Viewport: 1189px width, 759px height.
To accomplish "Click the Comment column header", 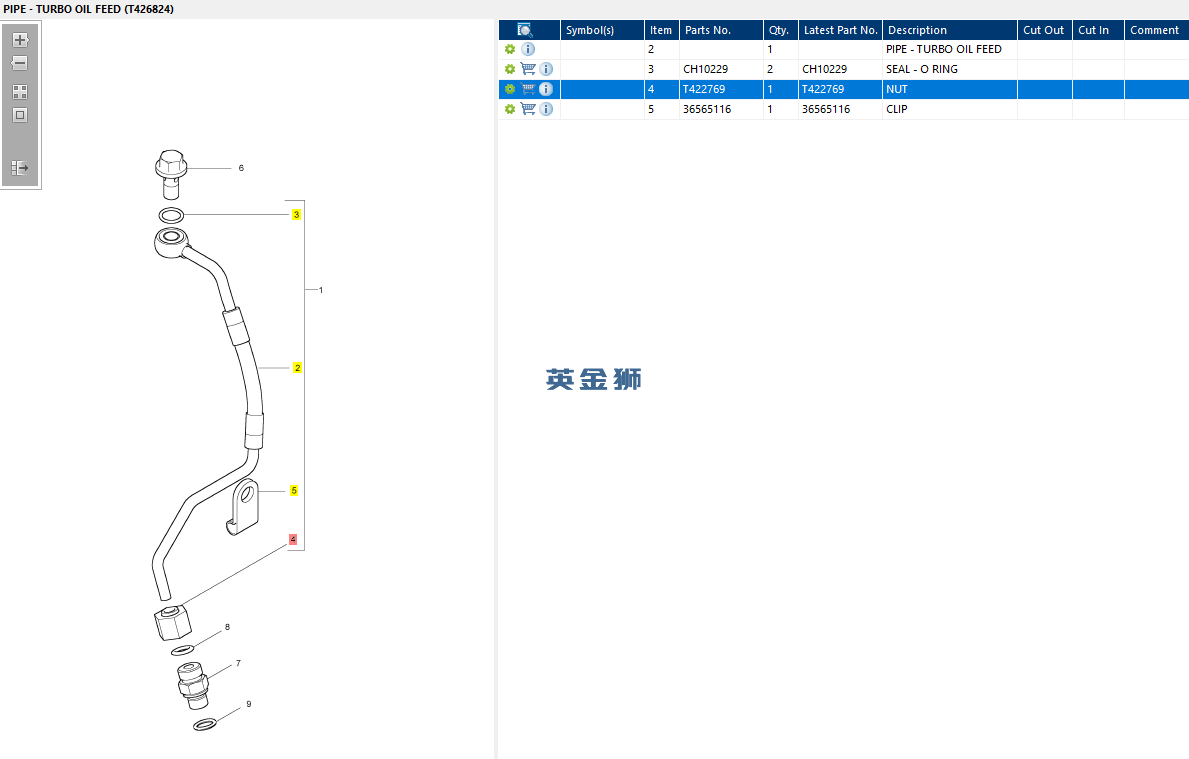I will pos(1156,30).
